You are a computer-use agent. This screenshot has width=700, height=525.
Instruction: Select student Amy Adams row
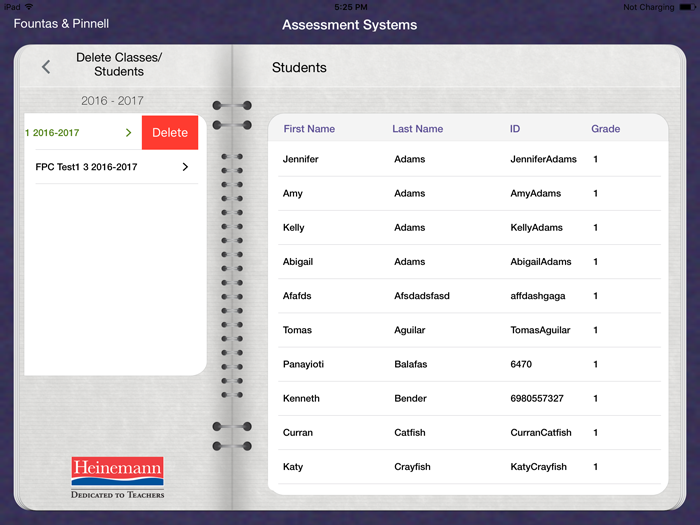click(466, 193)
